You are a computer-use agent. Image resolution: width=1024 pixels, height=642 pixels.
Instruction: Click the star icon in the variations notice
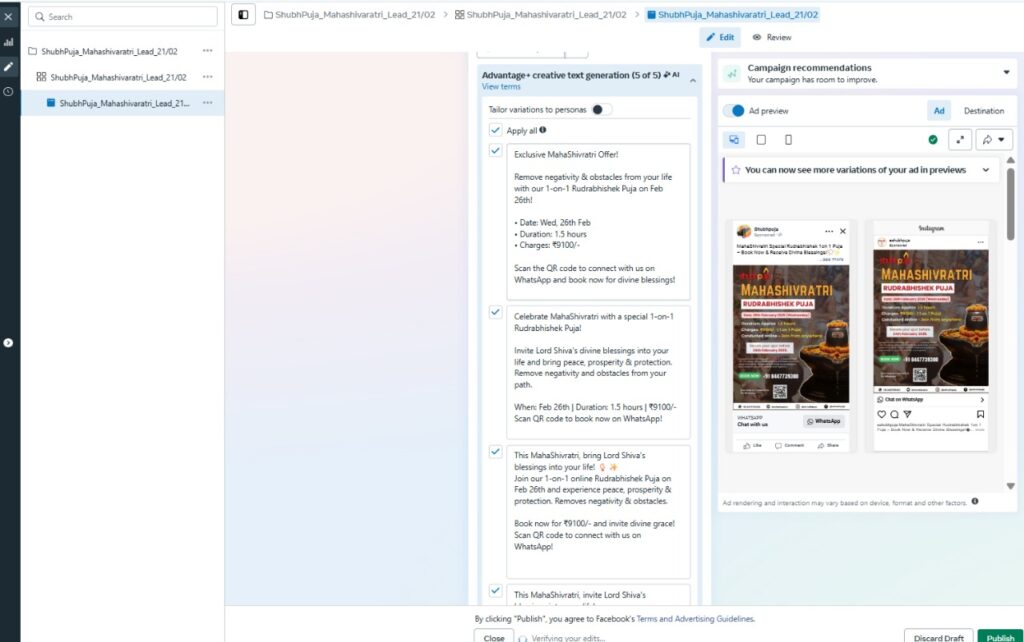point(736,170)
